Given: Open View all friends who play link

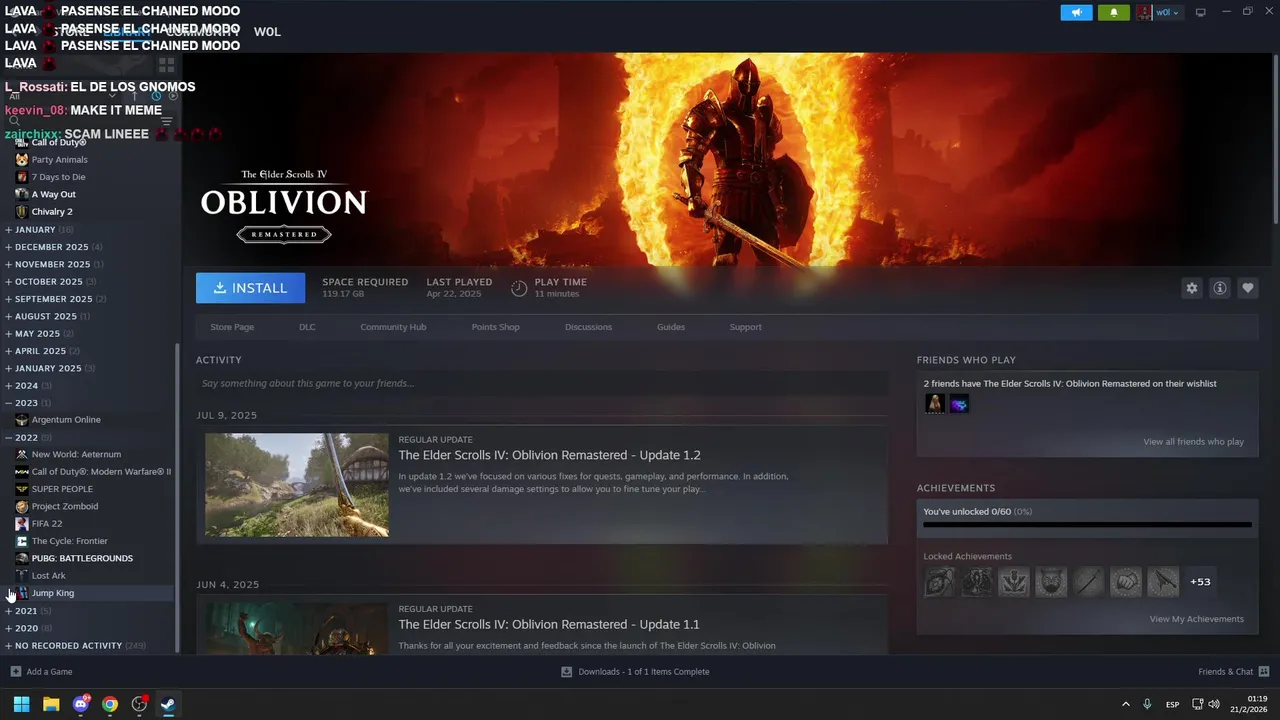Looking at the screenshot, I should click(1193, 442).
